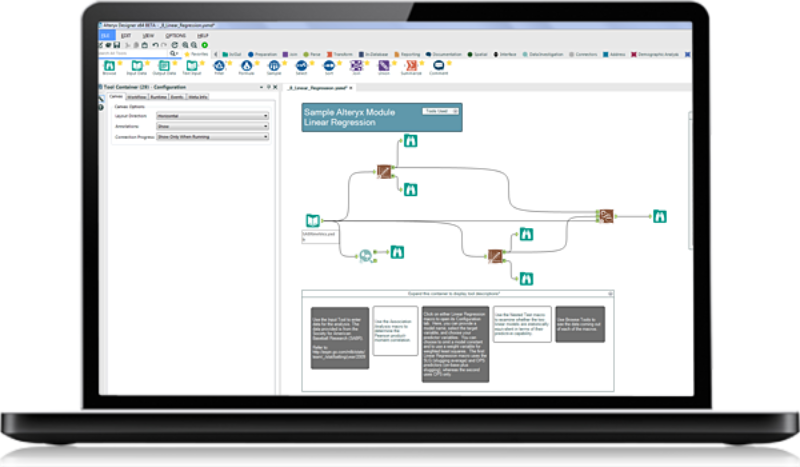The height and width of the screenshot is (467, 800).
Task: Select the Parse tool category
Action: click(312, 54)
